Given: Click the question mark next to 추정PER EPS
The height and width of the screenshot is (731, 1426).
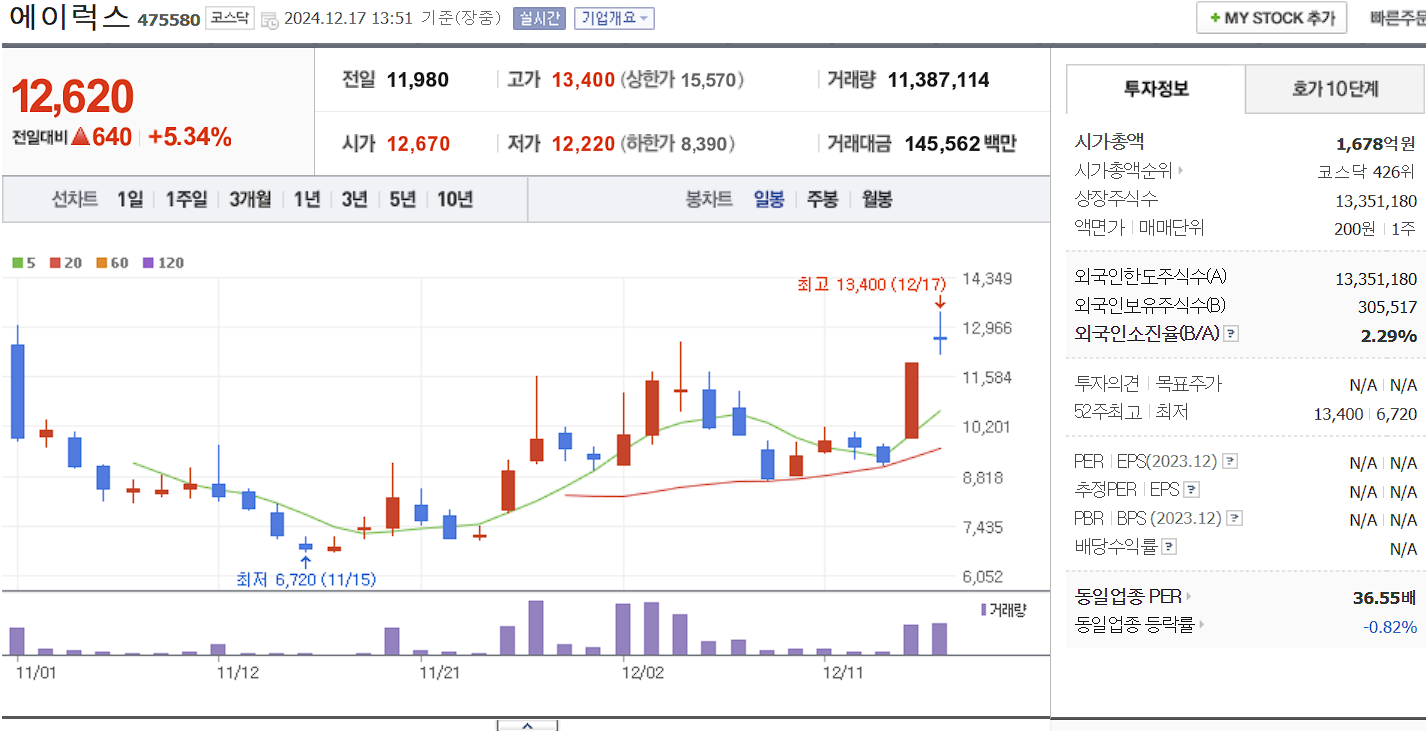Looking at the screenshot, I should [x=1190, y=490].
